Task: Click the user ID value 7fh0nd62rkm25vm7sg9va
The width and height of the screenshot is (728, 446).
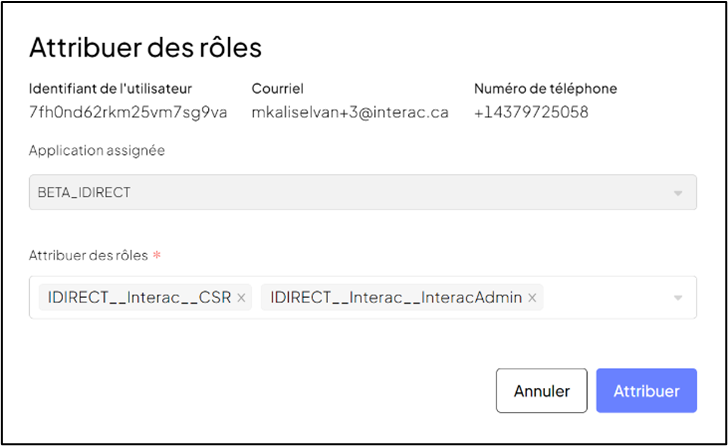Action: coord(128,112)
